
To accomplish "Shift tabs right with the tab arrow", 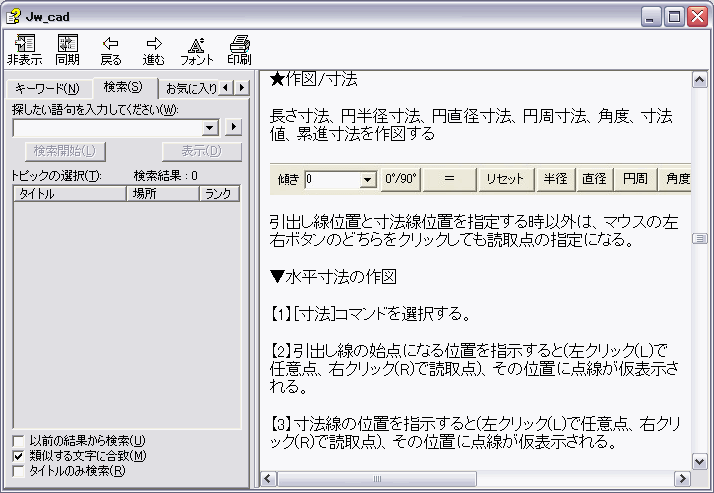I will coord(242,87).
